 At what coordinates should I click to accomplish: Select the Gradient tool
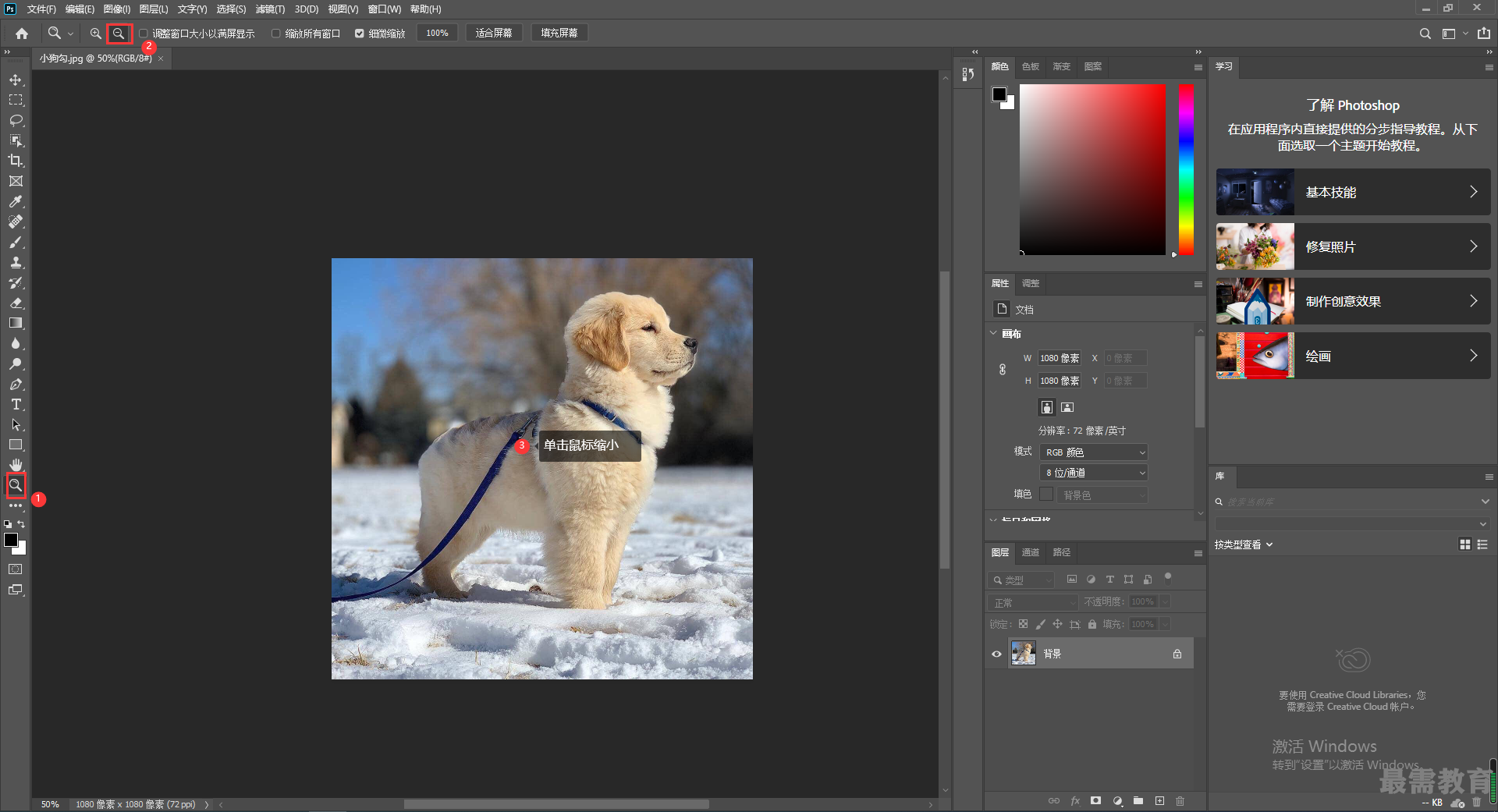16,323
